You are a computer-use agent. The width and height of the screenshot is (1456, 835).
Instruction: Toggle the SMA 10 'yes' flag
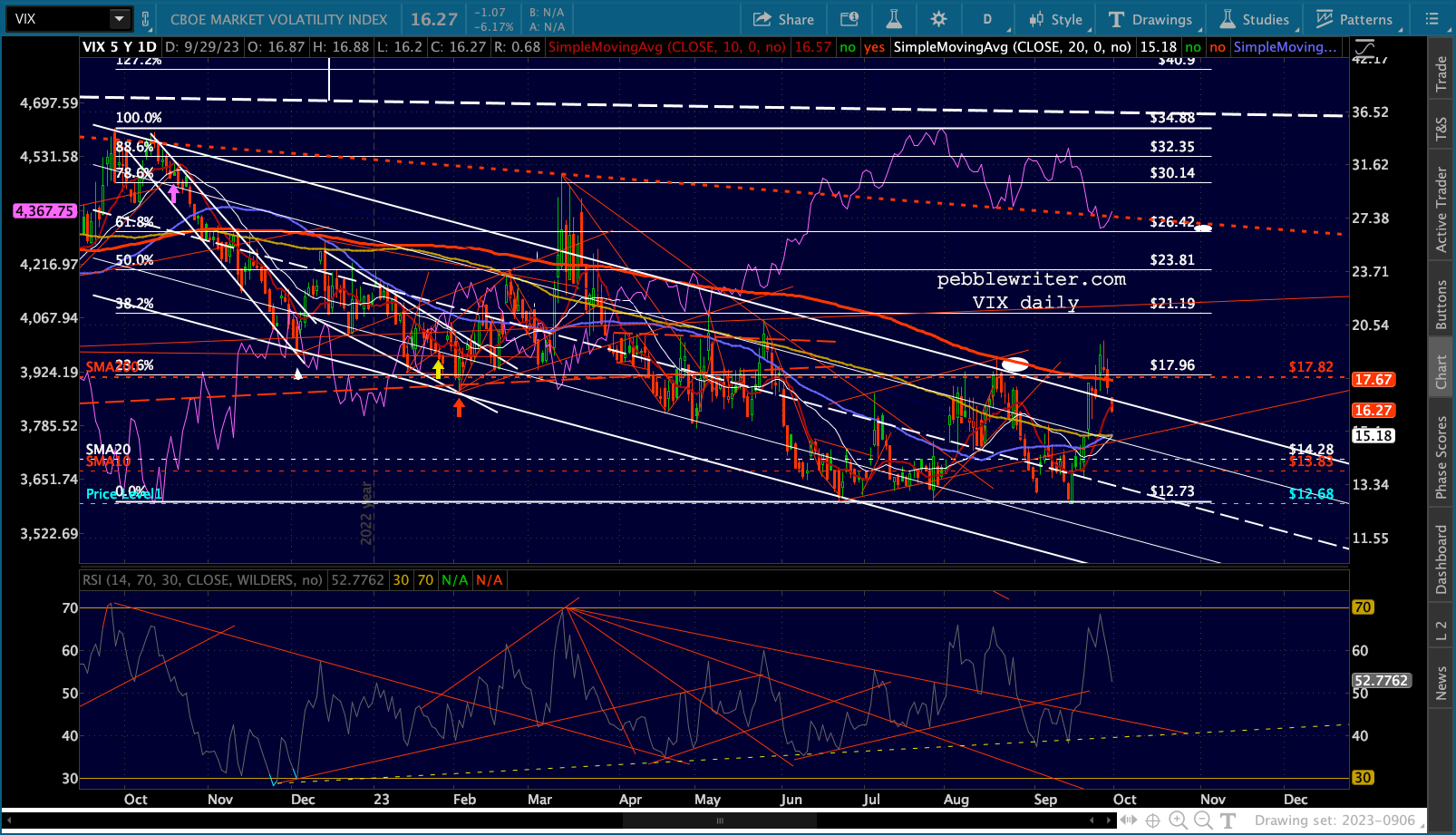pyautogui.click(x=874, y=47)
